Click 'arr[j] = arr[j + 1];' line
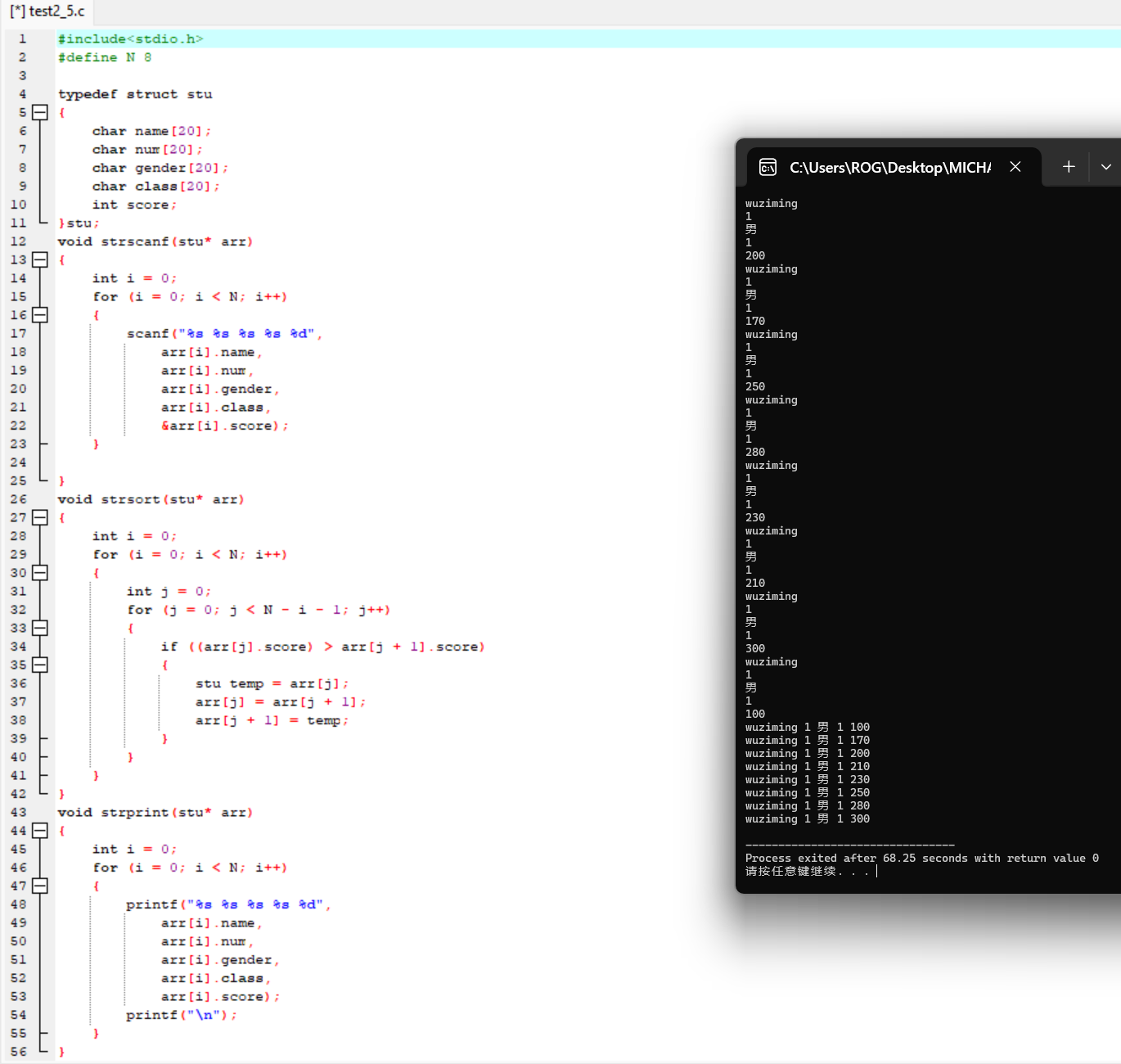This screenshot has height=1064, width=1121. click(x=281, y=701)
